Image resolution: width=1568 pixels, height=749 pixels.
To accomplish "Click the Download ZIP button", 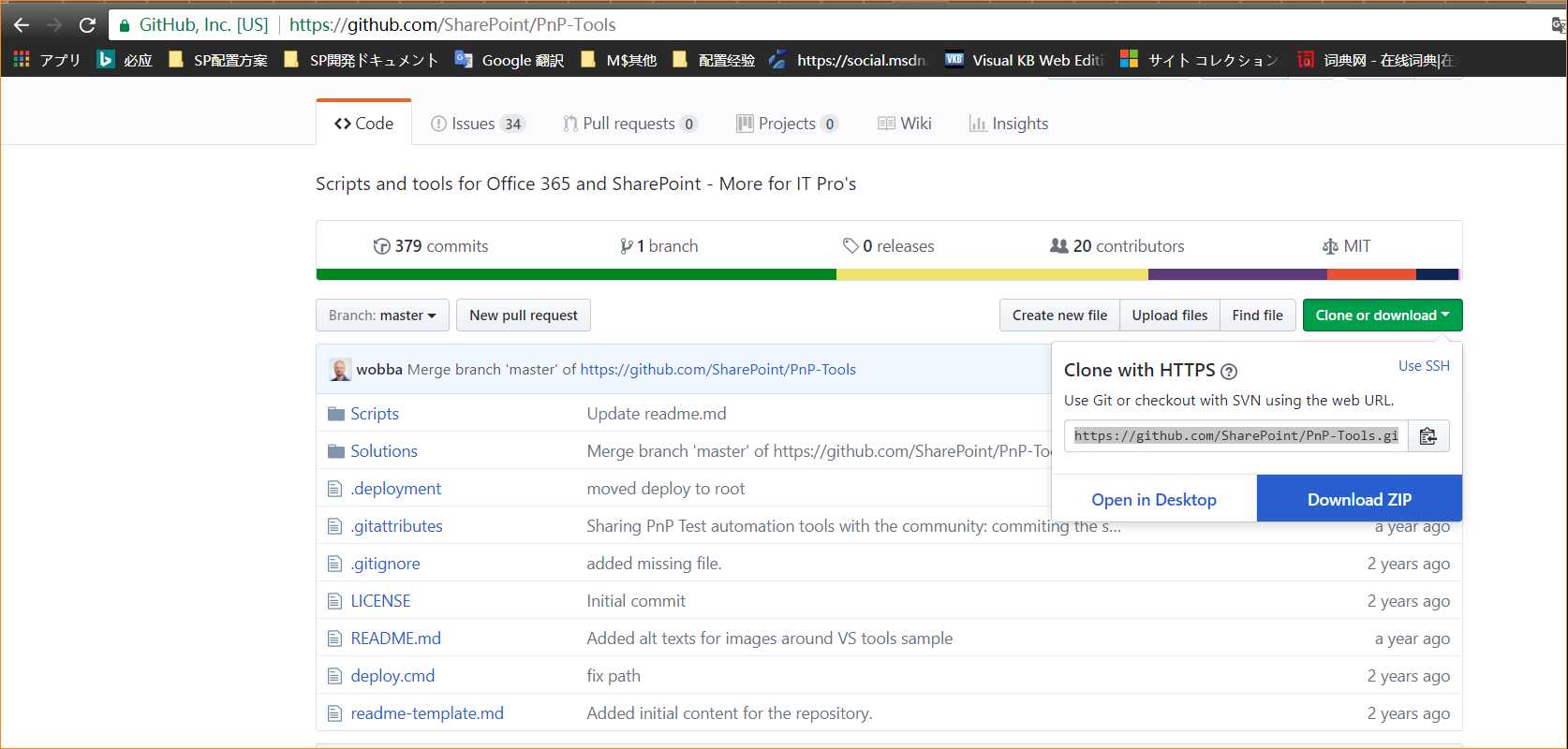I will click(1359, 499).
